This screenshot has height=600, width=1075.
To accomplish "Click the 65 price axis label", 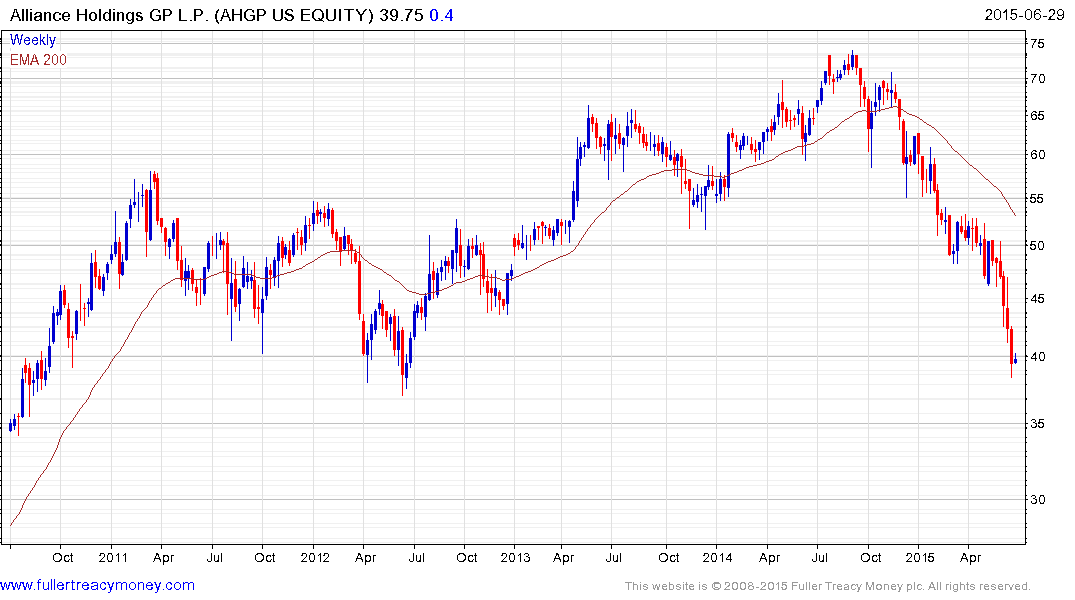I will (1037, 116).
